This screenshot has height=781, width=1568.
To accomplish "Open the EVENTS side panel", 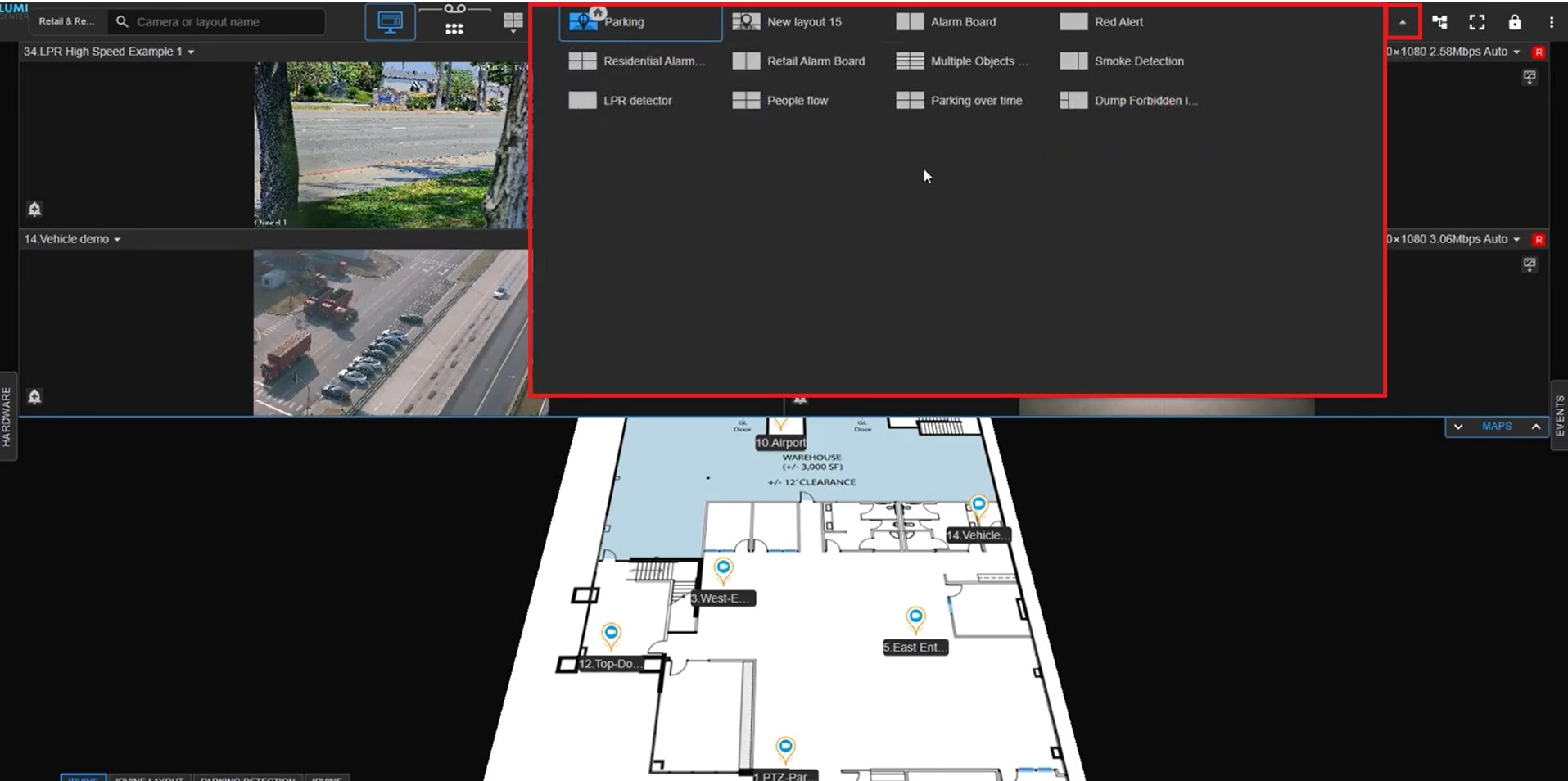I will click(x=1559, y=416).
